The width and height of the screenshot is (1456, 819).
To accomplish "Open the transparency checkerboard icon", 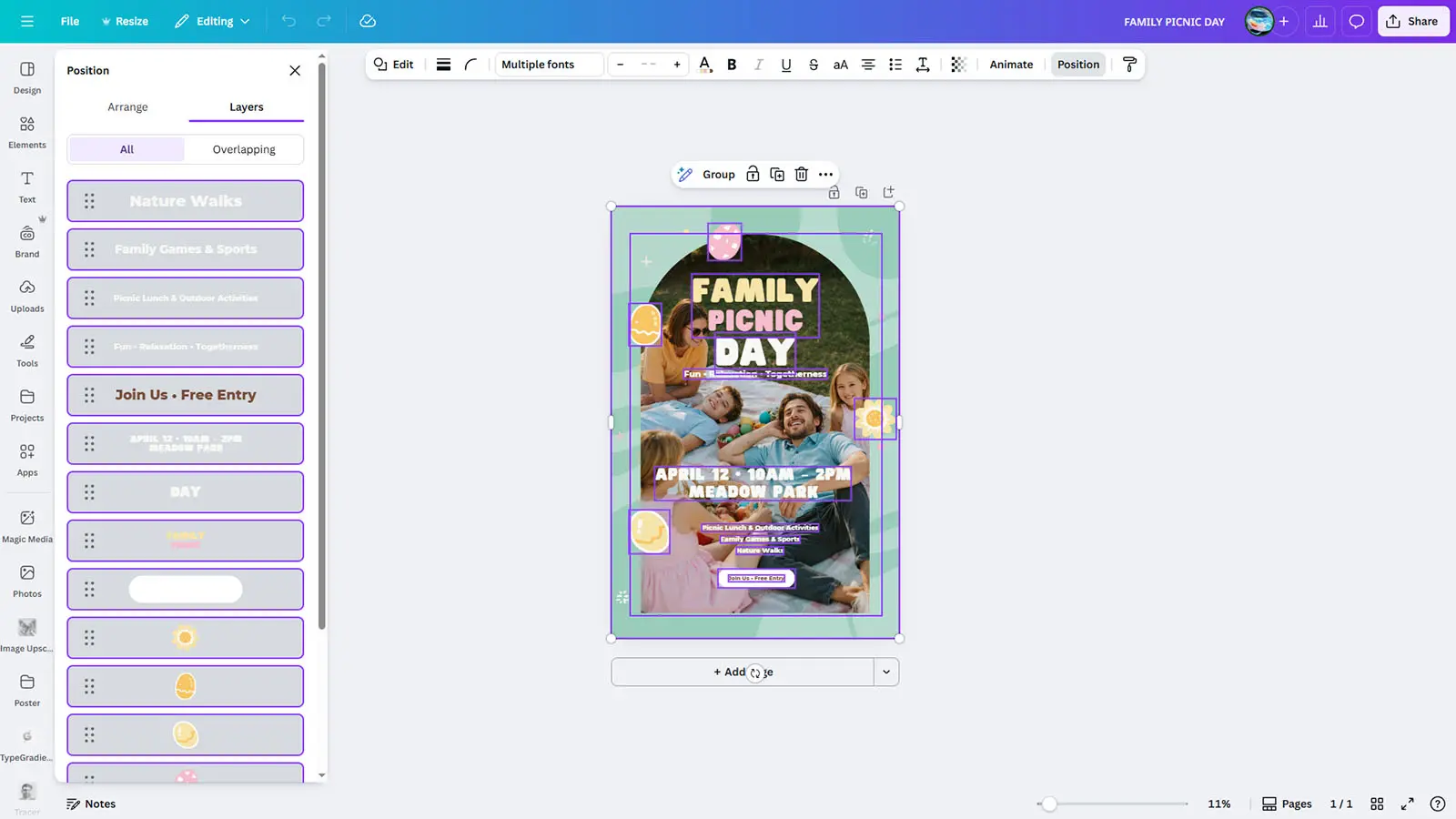I will coord(958,65).
